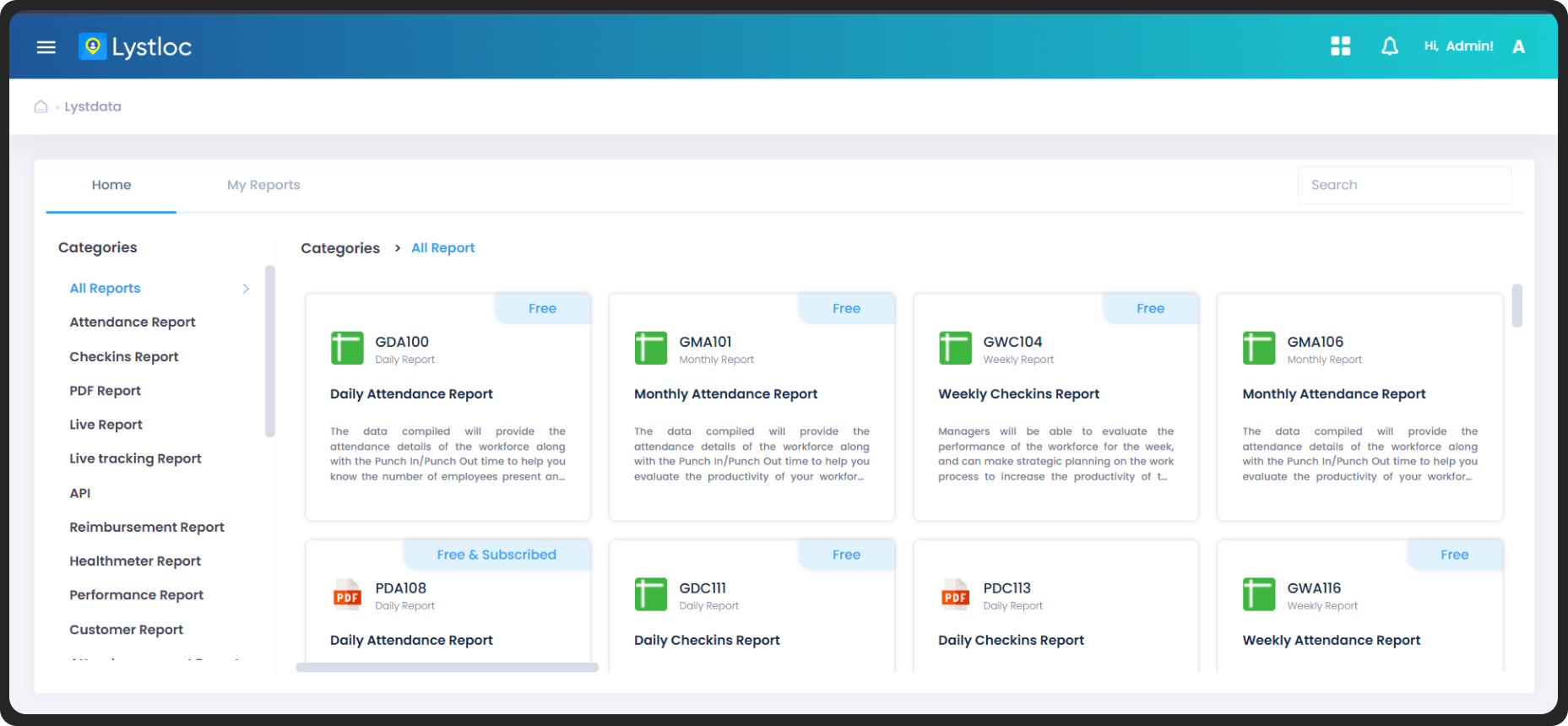Expand the All Reports chevron arrow

coord(246,289)
